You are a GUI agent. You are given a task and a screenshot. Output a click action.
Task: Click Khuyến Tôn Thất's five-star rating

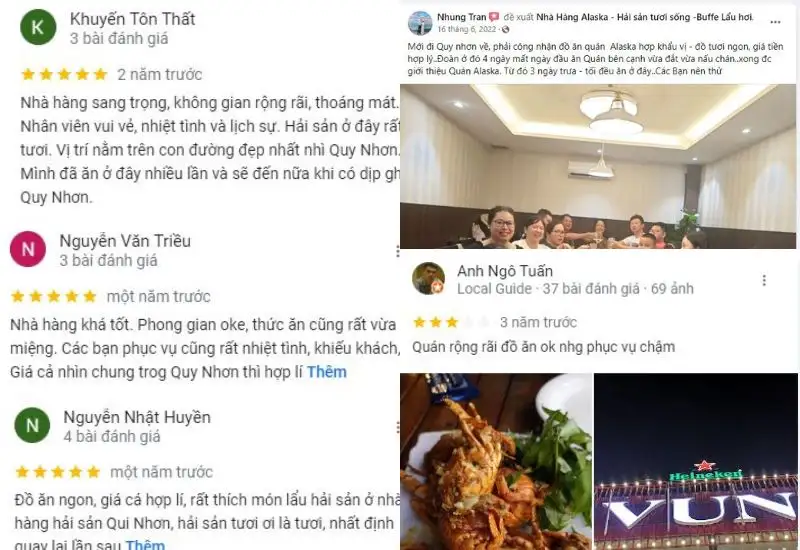click(64, 74)
